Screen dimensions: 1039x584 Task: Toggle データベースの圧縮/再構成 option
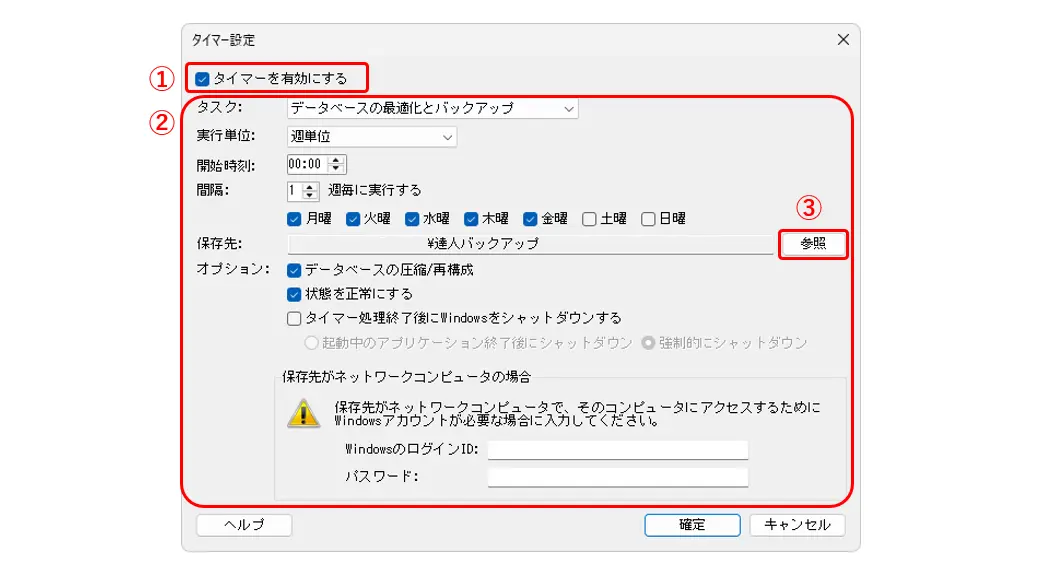(294, 270)
